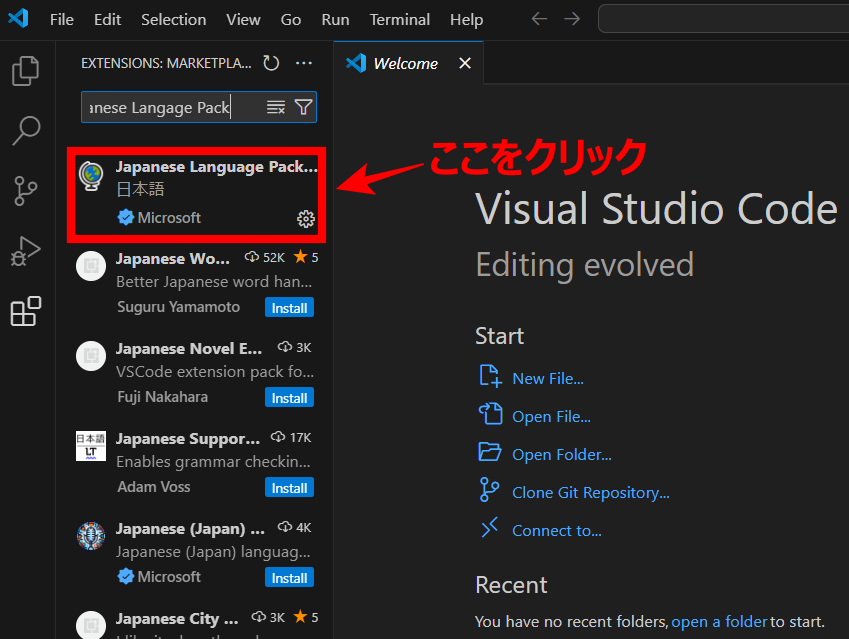Go back using the title bar arrow
The width and height of the screenshot is (849, 639).
tap(539, 19)
